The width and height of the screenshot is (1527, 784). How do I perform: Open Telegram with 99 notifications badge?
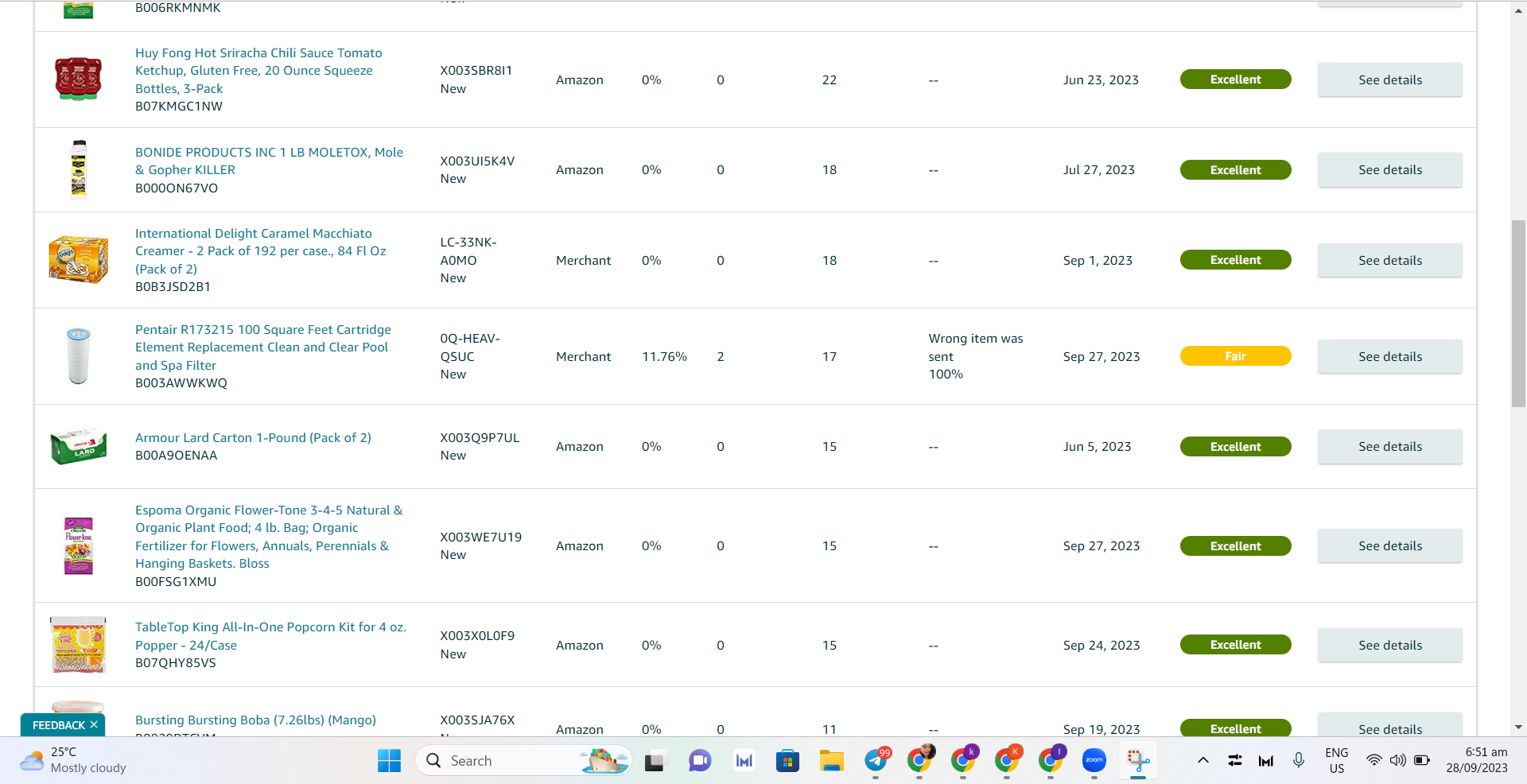point(876,760)
